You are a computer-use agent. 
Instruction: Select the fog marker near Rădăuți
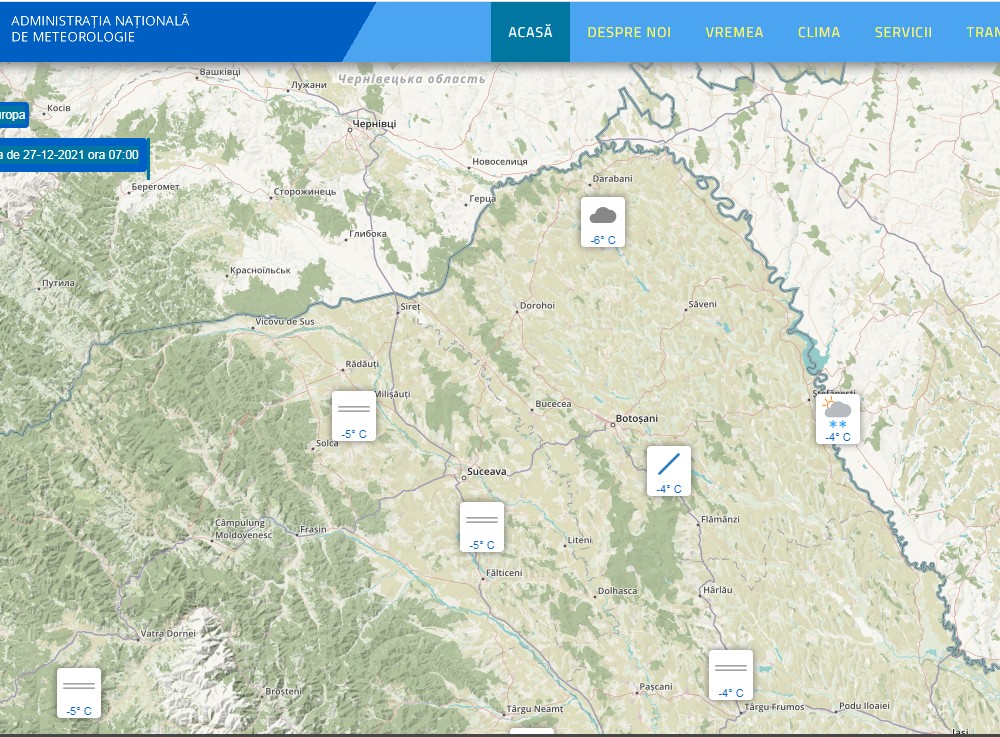pyautogui.click(x=354, y=415)
